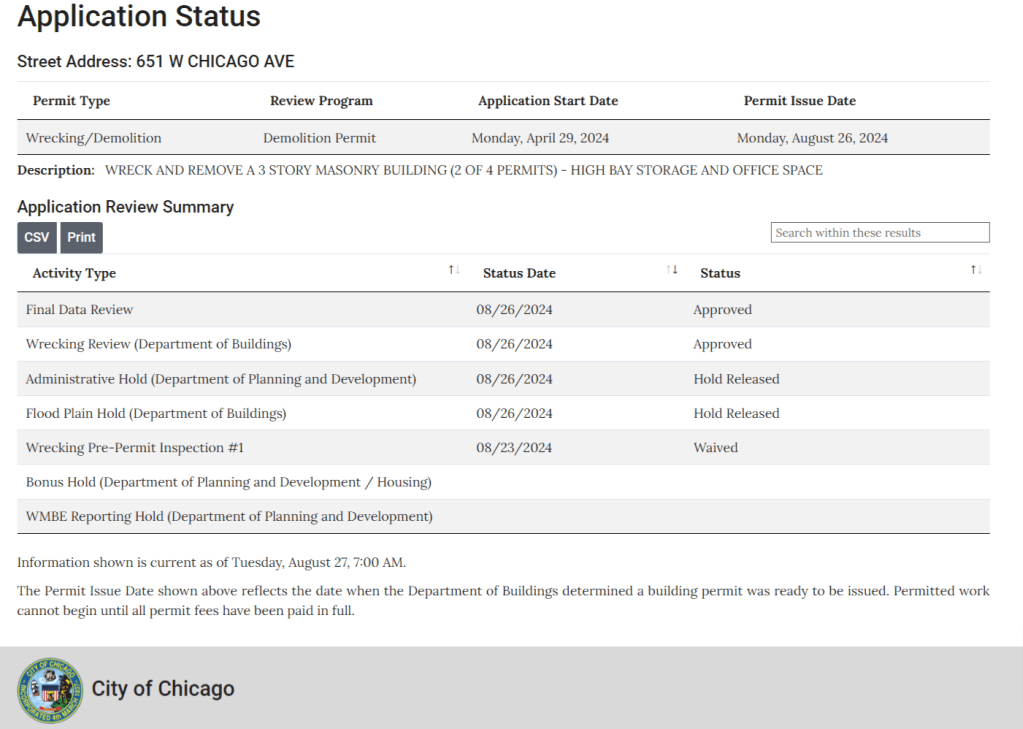Sort by Status Date column arrows
The height and width of the screenshot is (729, 1023).
click(x=672, y=270)
